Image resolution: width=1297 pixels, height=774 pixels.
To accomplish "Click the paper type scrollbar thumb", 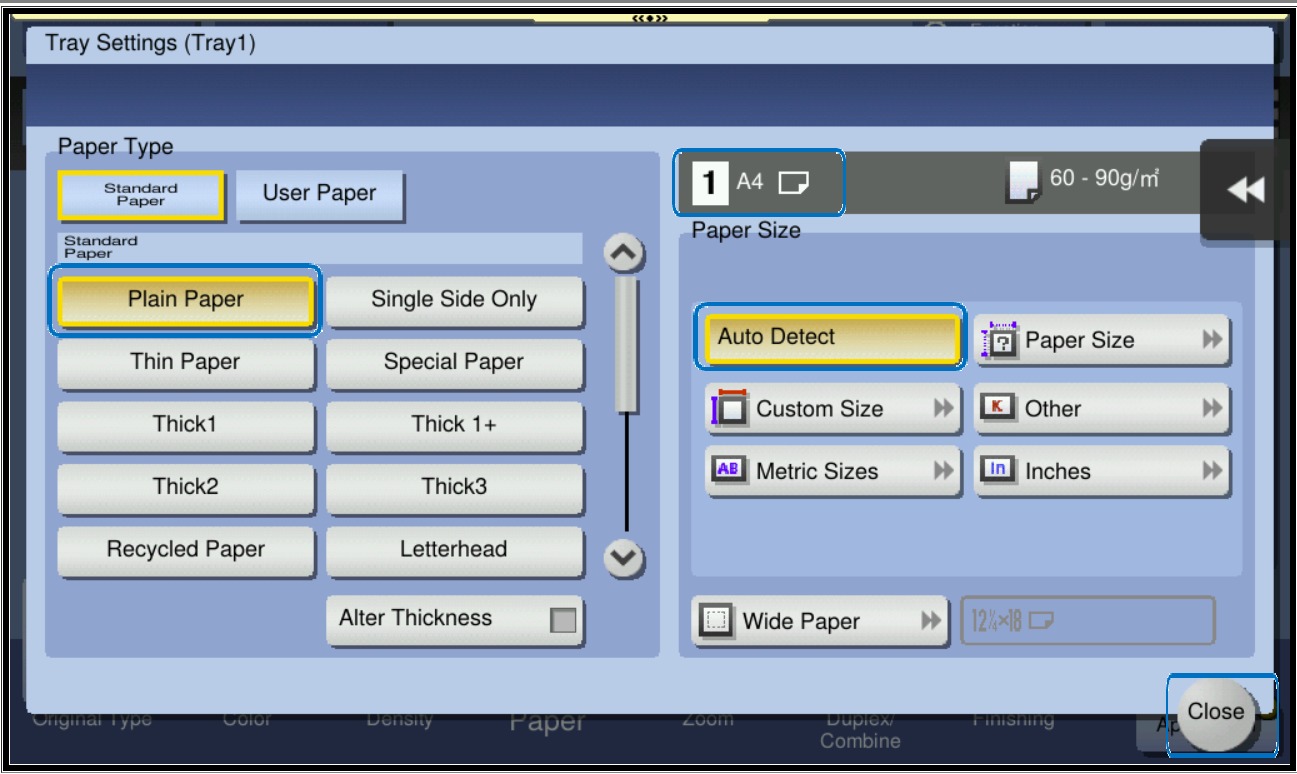I will click(626, 345).
